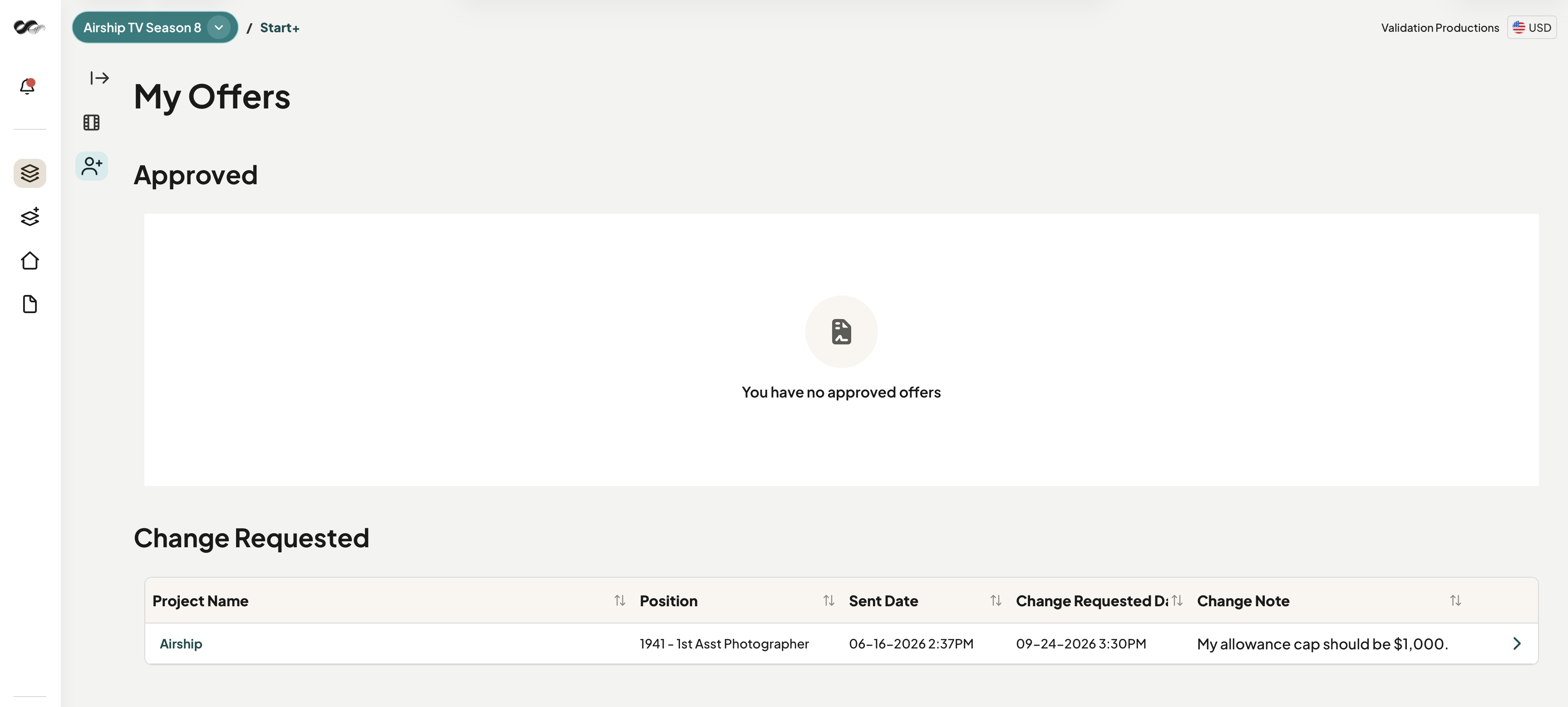
Task: Sort by Project Name column
Action: tap(620, 600)
